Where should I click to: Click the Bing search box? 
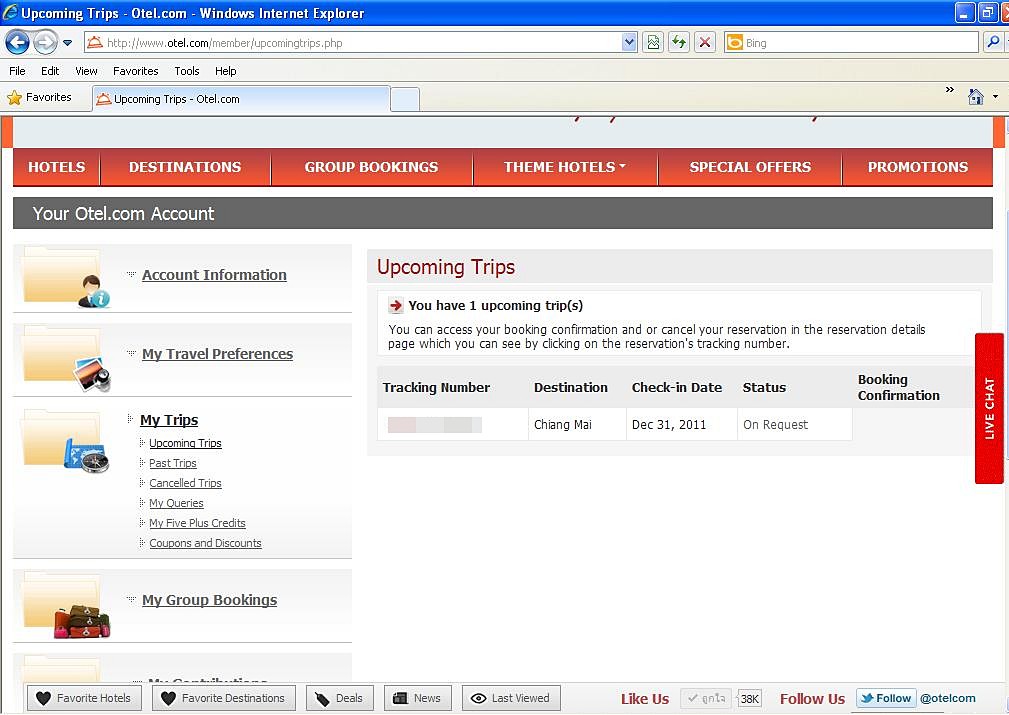(x=851, y=43)
